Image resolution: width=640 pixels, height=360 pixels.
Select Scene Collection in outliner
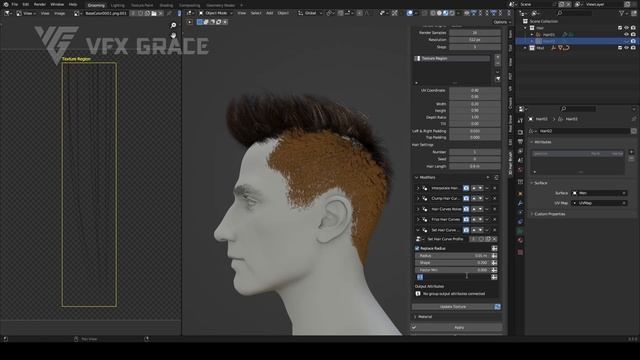coord(543,21)
